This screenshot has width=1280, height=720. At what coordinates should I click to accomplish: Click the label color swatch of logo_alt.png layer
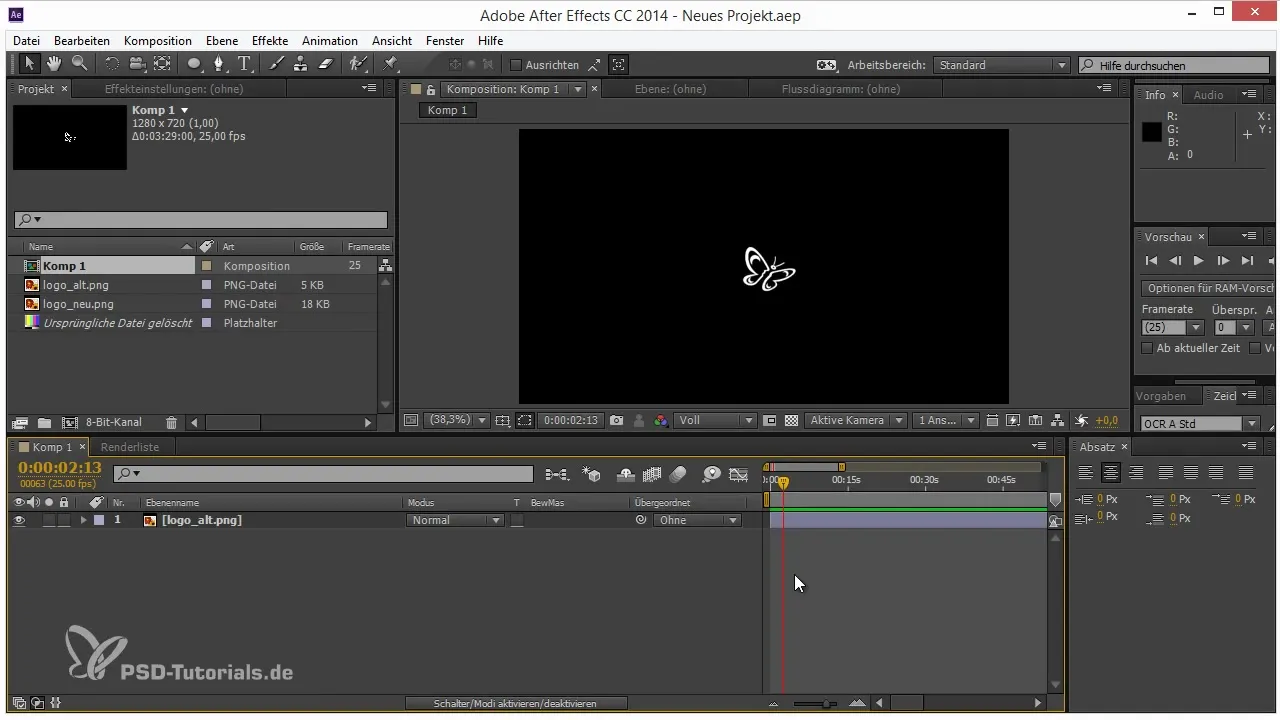[99, 520]
